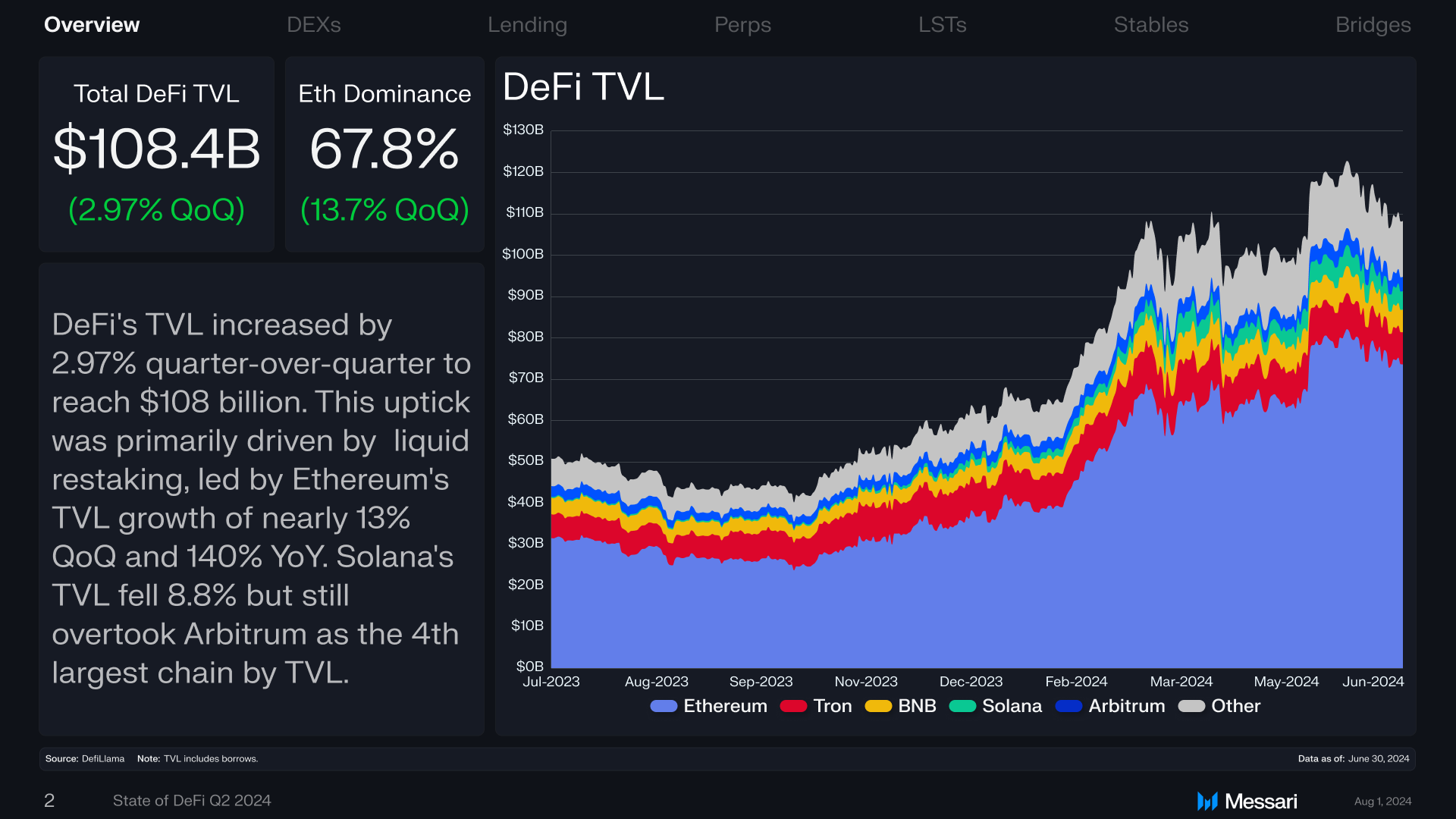Click the Aug-2023 x-axis label
Image resolution: width=1456 pixels, height=819 pixels.
(x=657, y=682)
